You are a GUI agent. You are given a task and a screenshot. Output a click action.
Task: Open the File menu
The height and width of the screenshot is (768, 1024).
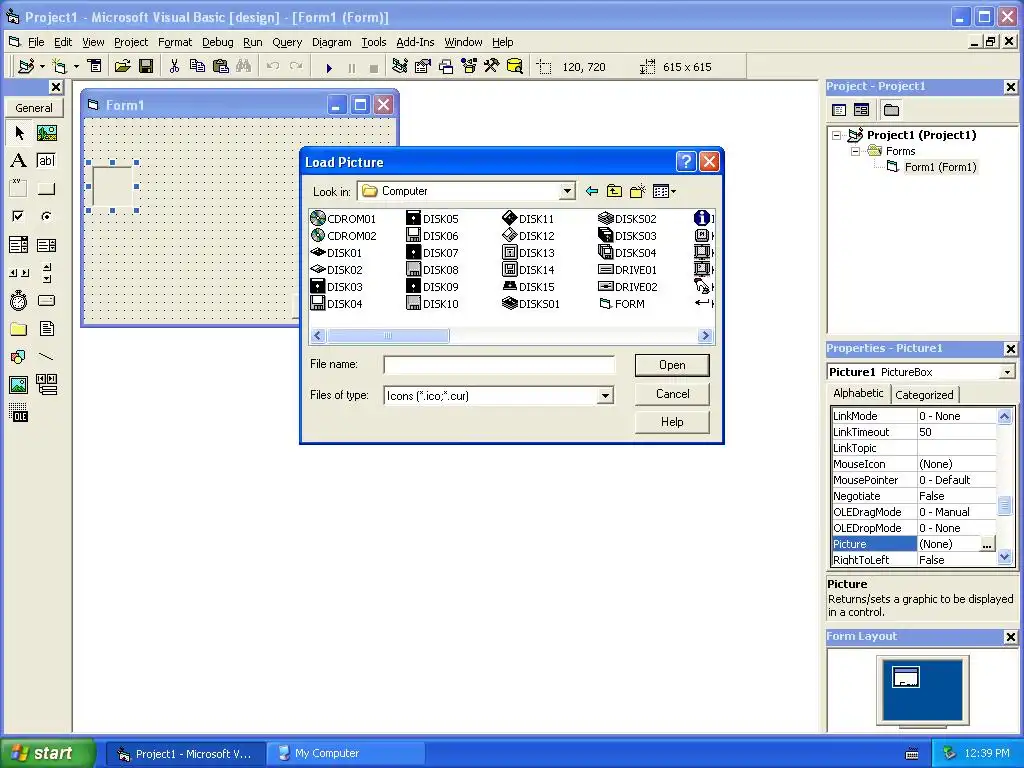pyautogui.click(x=35, y=42)
